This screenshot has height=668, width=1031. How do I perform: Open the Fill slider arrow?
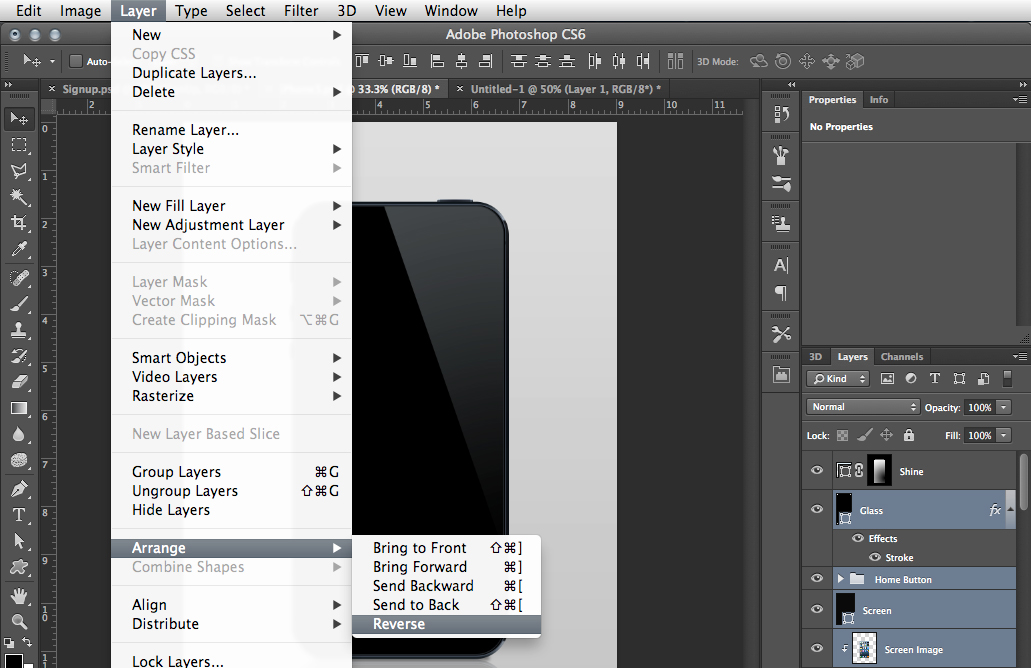pos(1004,435)
